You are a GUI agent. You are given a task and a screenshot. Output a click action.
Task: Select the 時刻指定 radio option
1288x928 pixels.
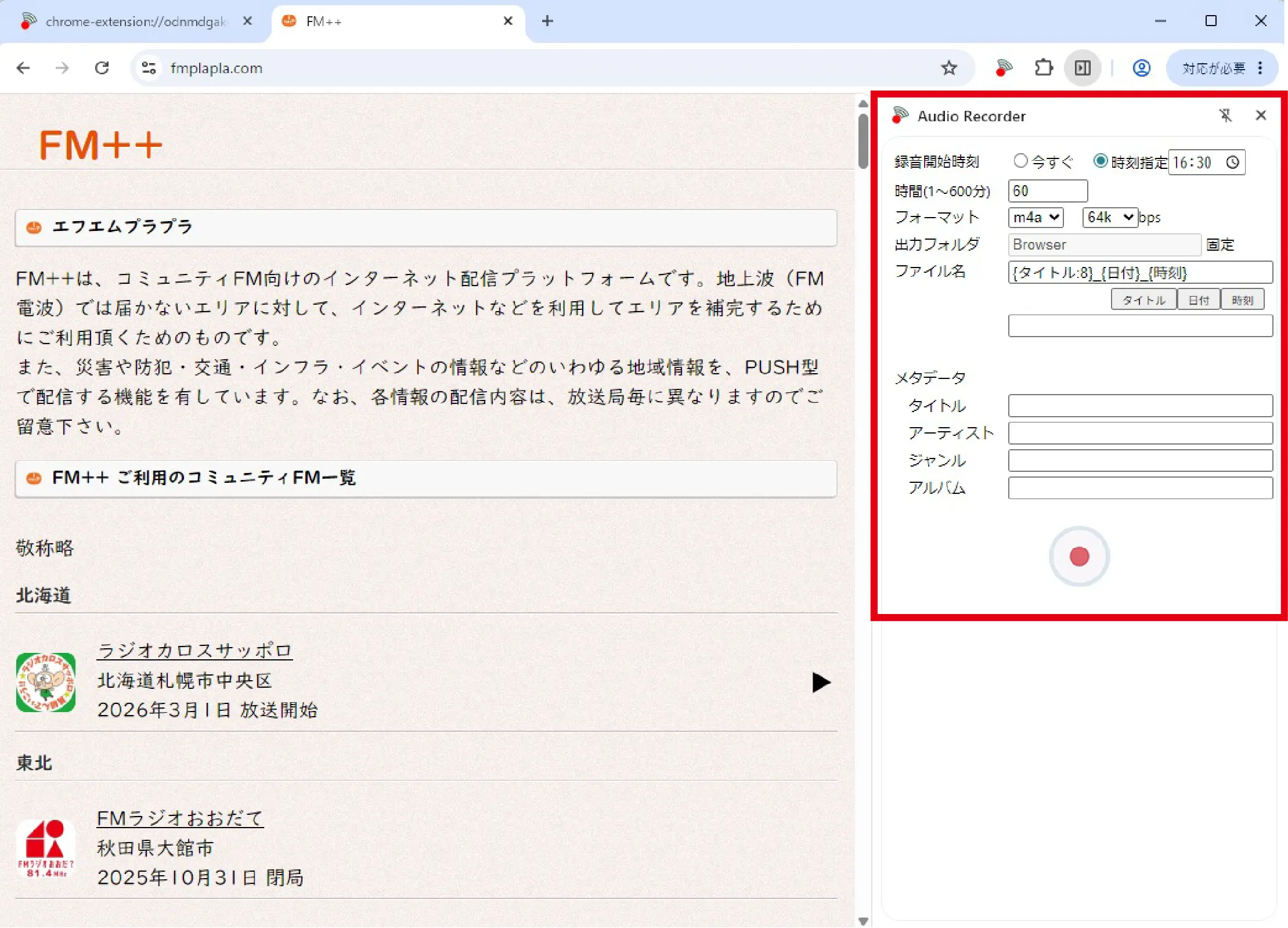(x=1100, y=161)
